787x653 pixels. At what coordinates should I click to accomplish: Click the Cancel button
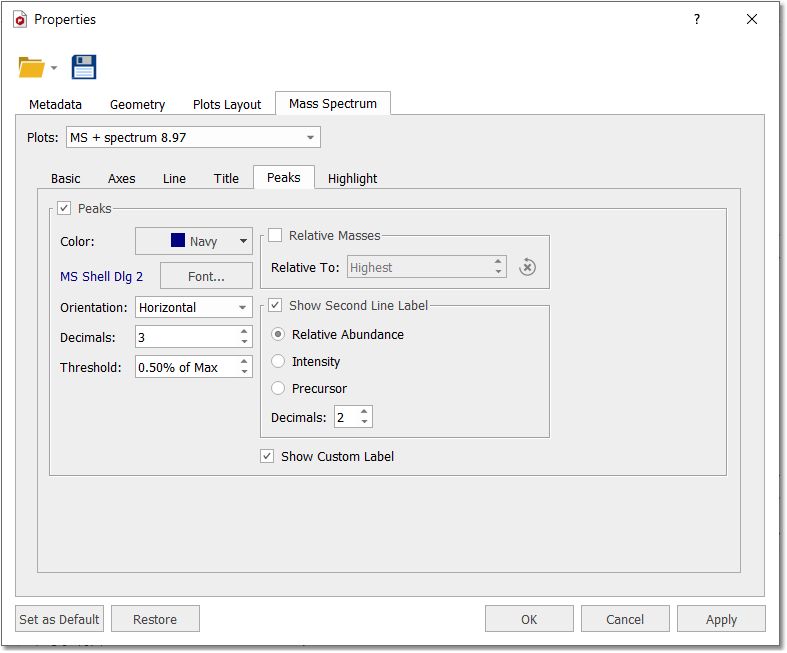coord(625,619)
